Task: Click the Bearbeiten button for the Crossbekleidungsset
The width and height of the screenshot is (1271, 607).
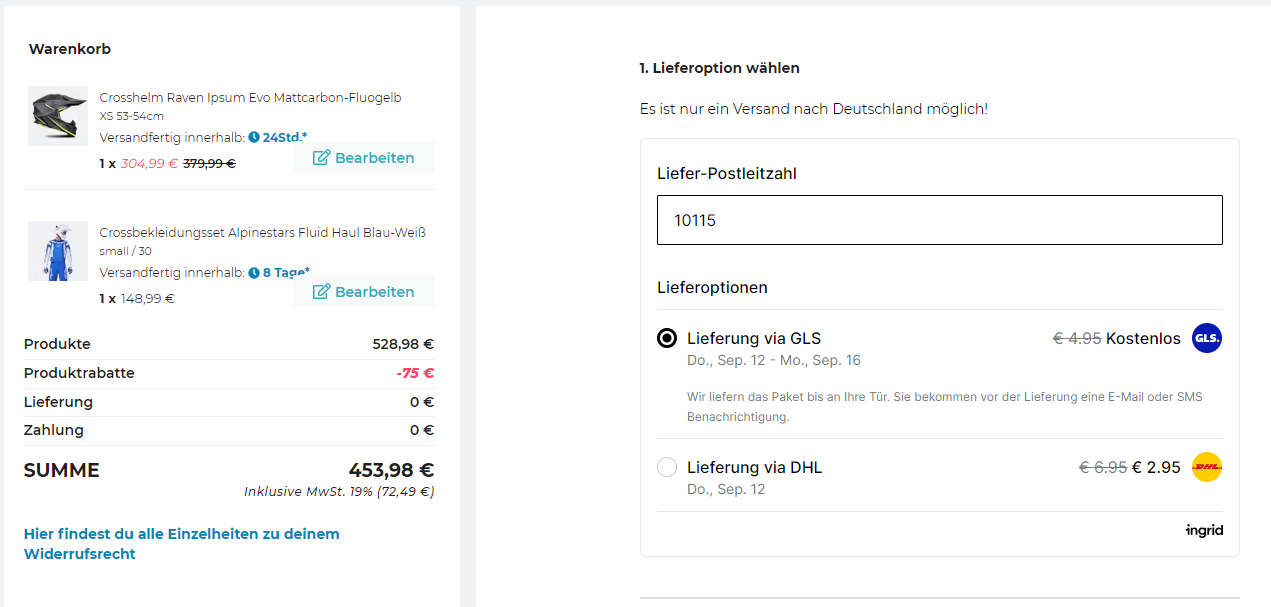Action: click(x=364, y=292)
